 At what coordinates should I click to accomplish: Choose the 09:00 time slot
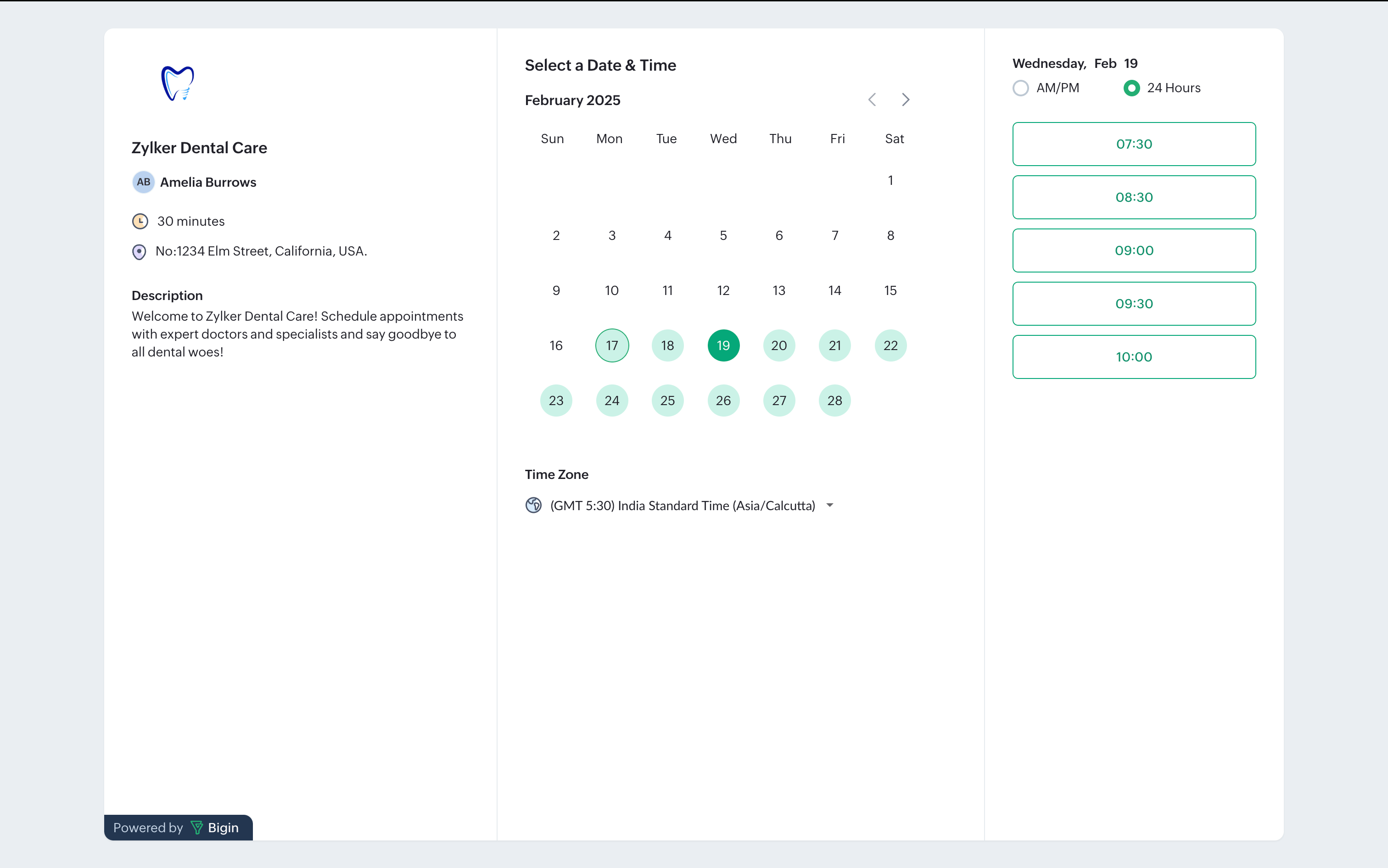1134,250
